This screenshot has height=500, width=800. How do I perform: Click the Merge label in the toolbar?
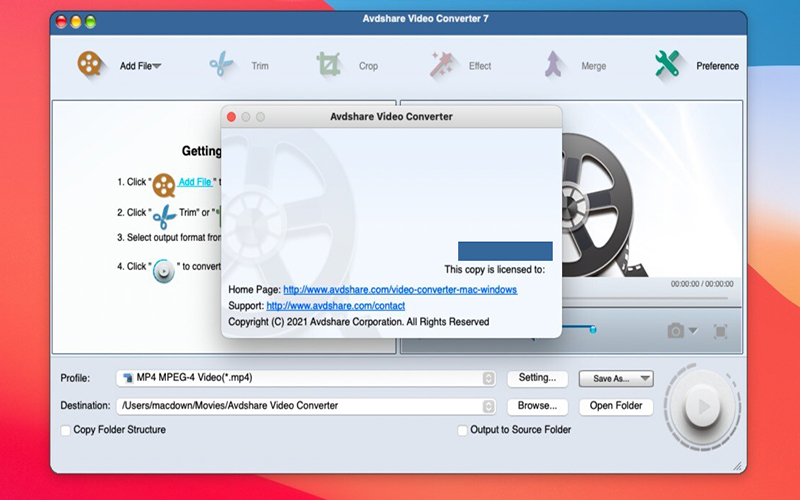(x=593, y=66)
